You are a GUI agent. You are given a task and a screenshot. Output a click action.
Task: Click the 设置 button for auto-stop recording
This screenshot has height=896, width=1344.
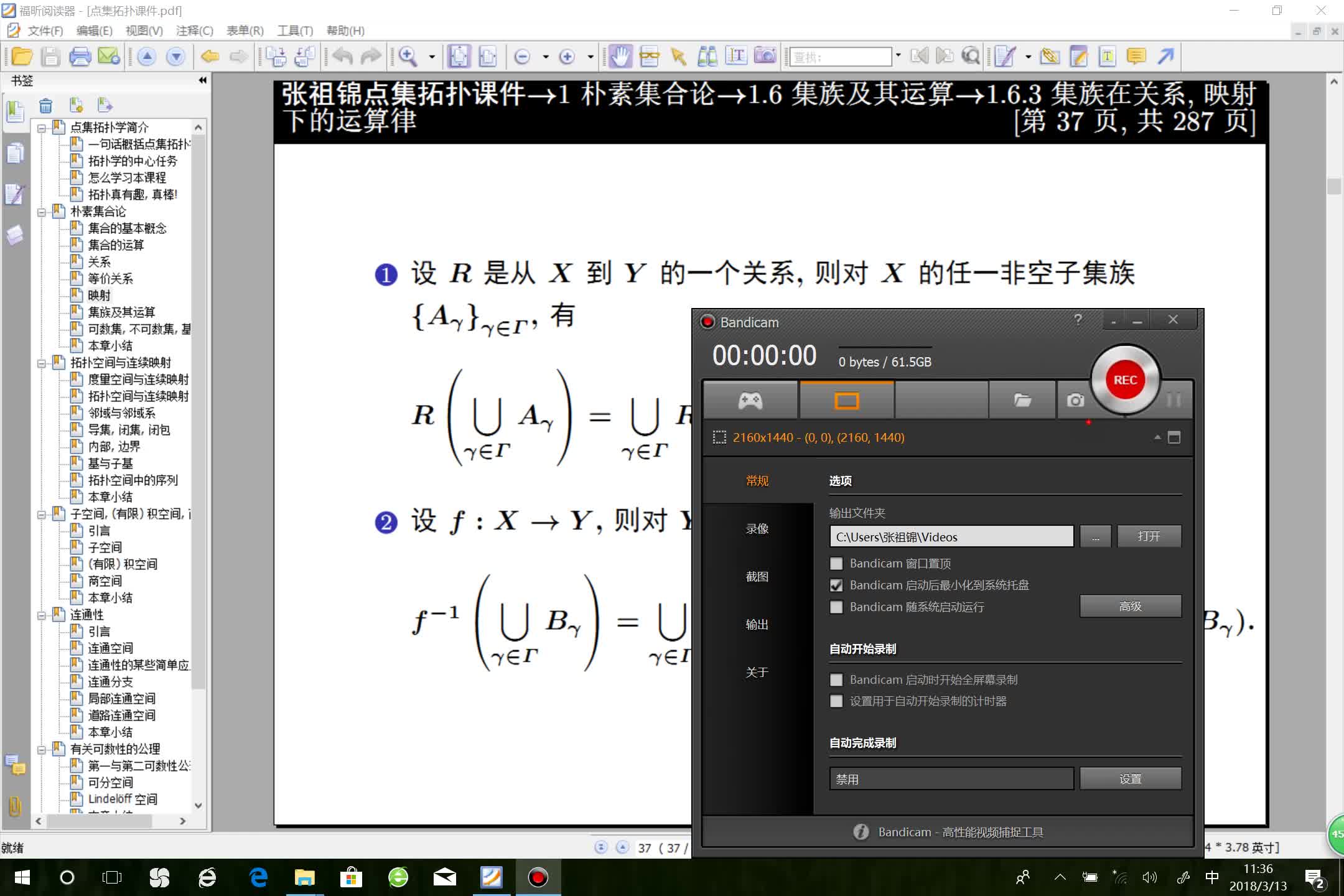click(1130, 778)
